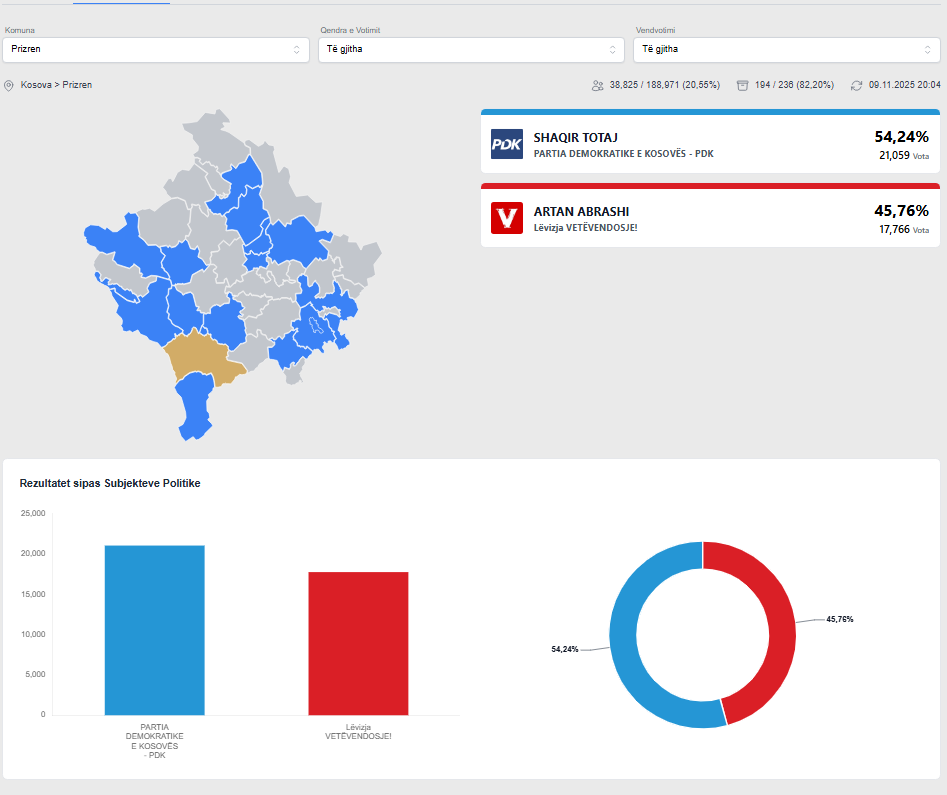Click the Vetëvendosje red V logo

pos(506,218)
